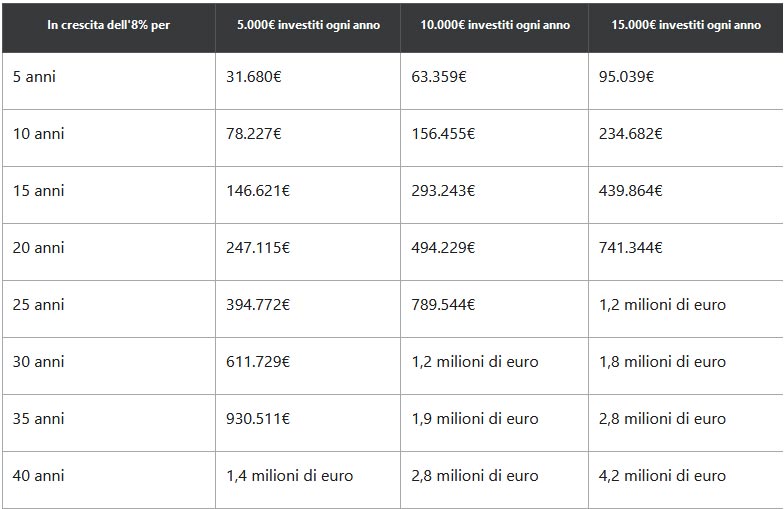The image size is (784, 509).
Task: Select the "4,2 milioni di euro" cell
Action: point(662,475)
